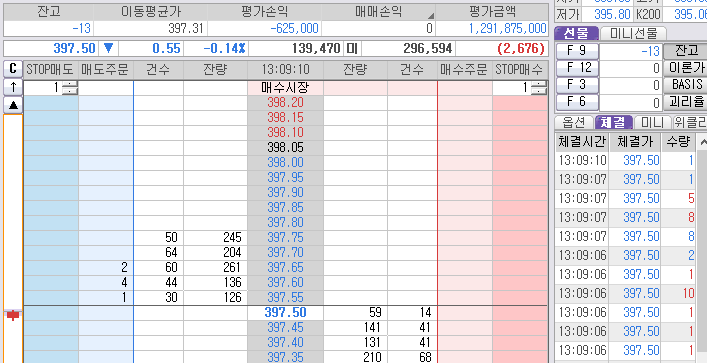
Task: Click the ↑ arrow button under C
Action: coord(13,87)
